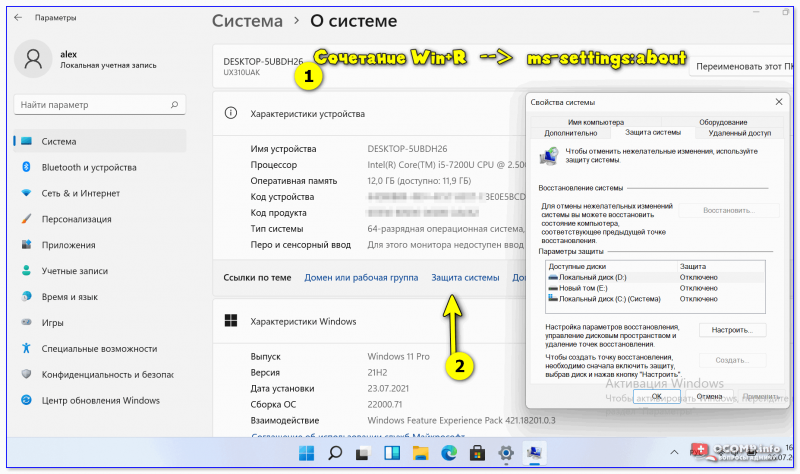The width and height of the screenshot is (800, 474).
Task: Click Отмена in Свойства системы dialog
Action: point(709,396)
